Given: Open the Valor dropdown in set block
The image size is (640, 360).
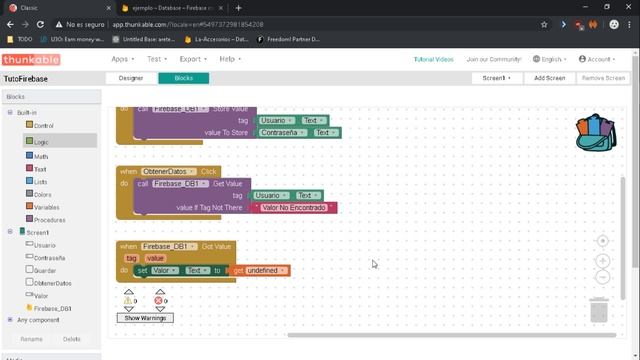Looking at the screenshot, I should pyautogui.click(x=164, y=270).
